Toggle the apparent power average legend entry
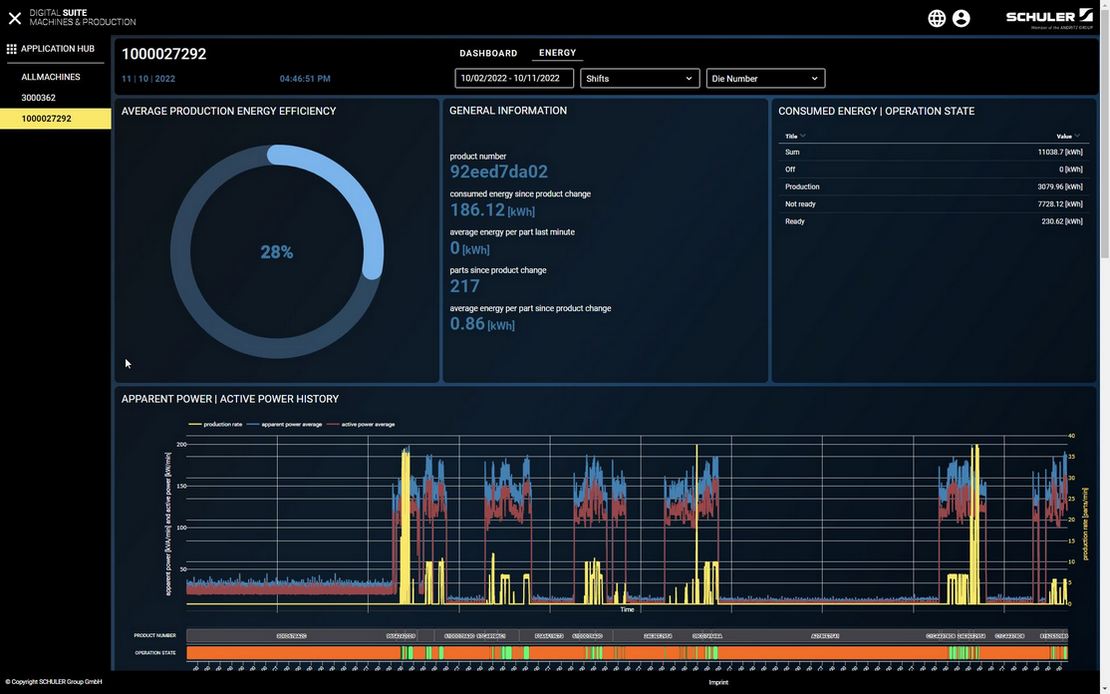The height and width of the screenshot is (694, 1110). tap(285, 424)
